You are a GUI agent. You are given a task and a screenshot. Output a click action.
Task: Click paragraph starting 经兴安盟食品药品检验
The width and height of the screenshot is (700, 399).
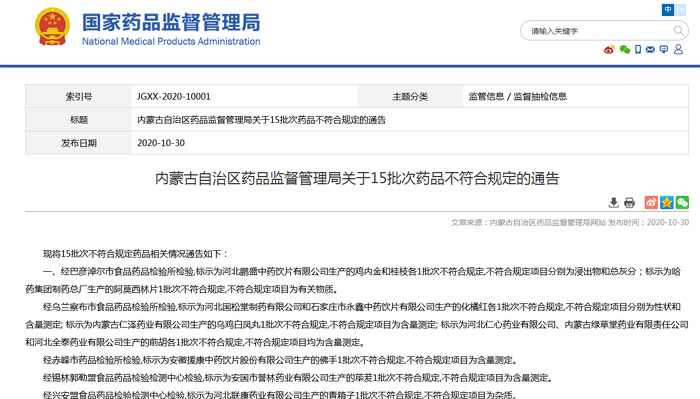(x=281, y=395)
